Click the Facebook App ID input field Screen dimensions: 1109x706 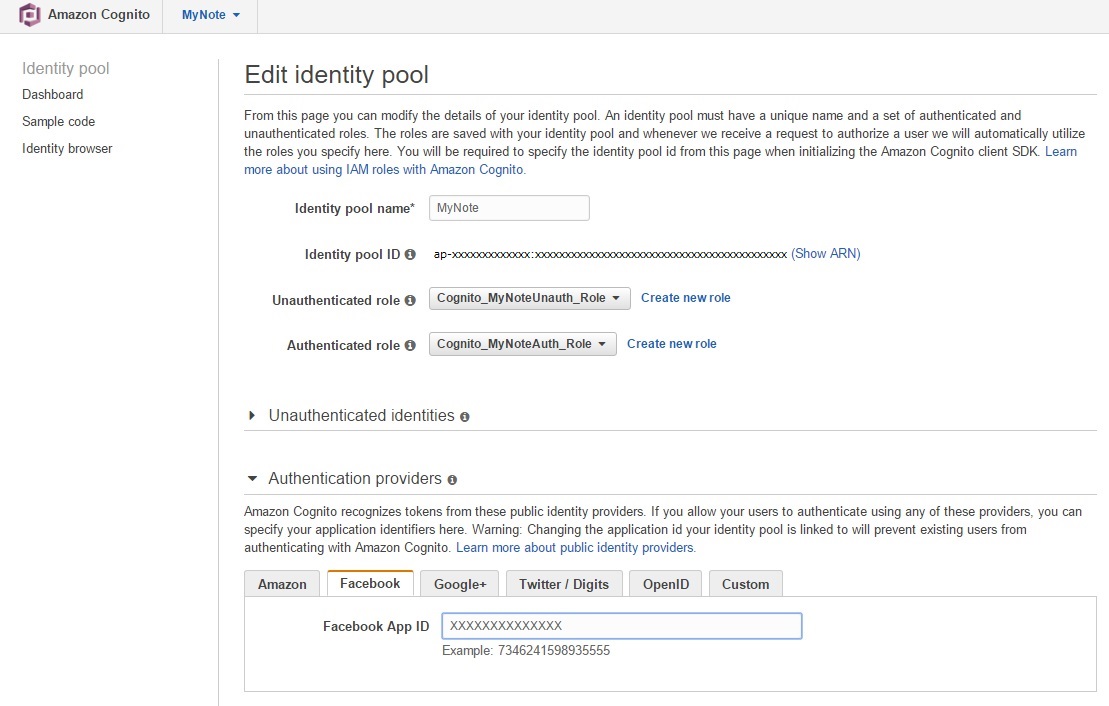coord(622,626)
